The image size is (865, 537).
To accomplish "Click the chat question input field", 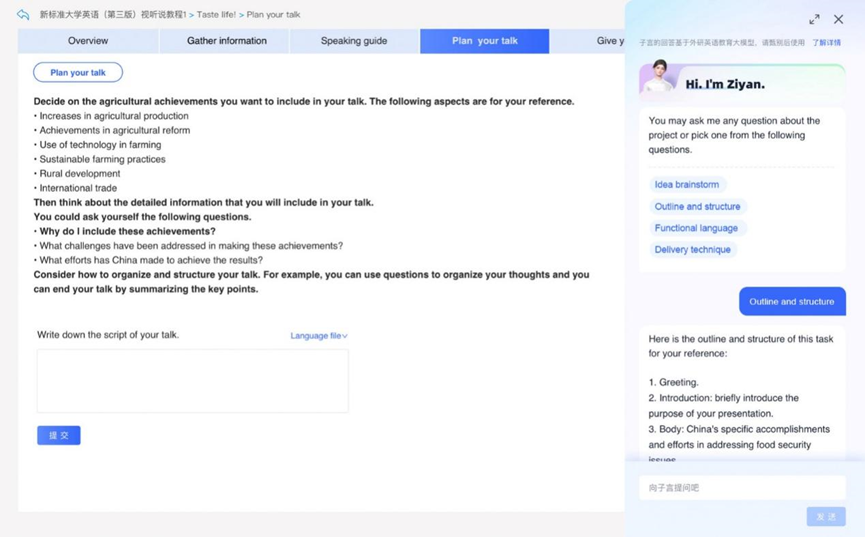I will (742, 488).
